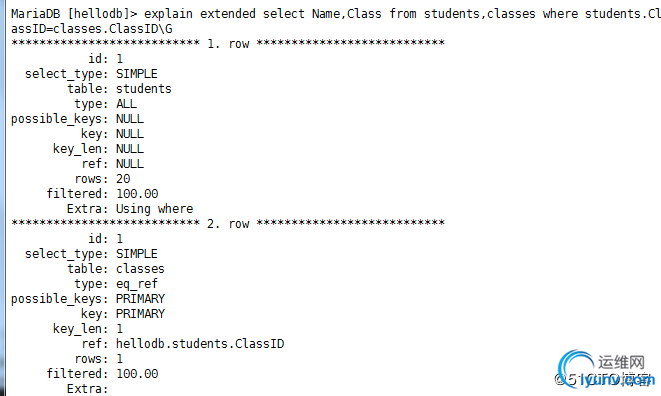Image resolution: width=661 pixels, height=396 pixels.
Task: Click the first row's possible_keys NULL value
Action: 130,119
